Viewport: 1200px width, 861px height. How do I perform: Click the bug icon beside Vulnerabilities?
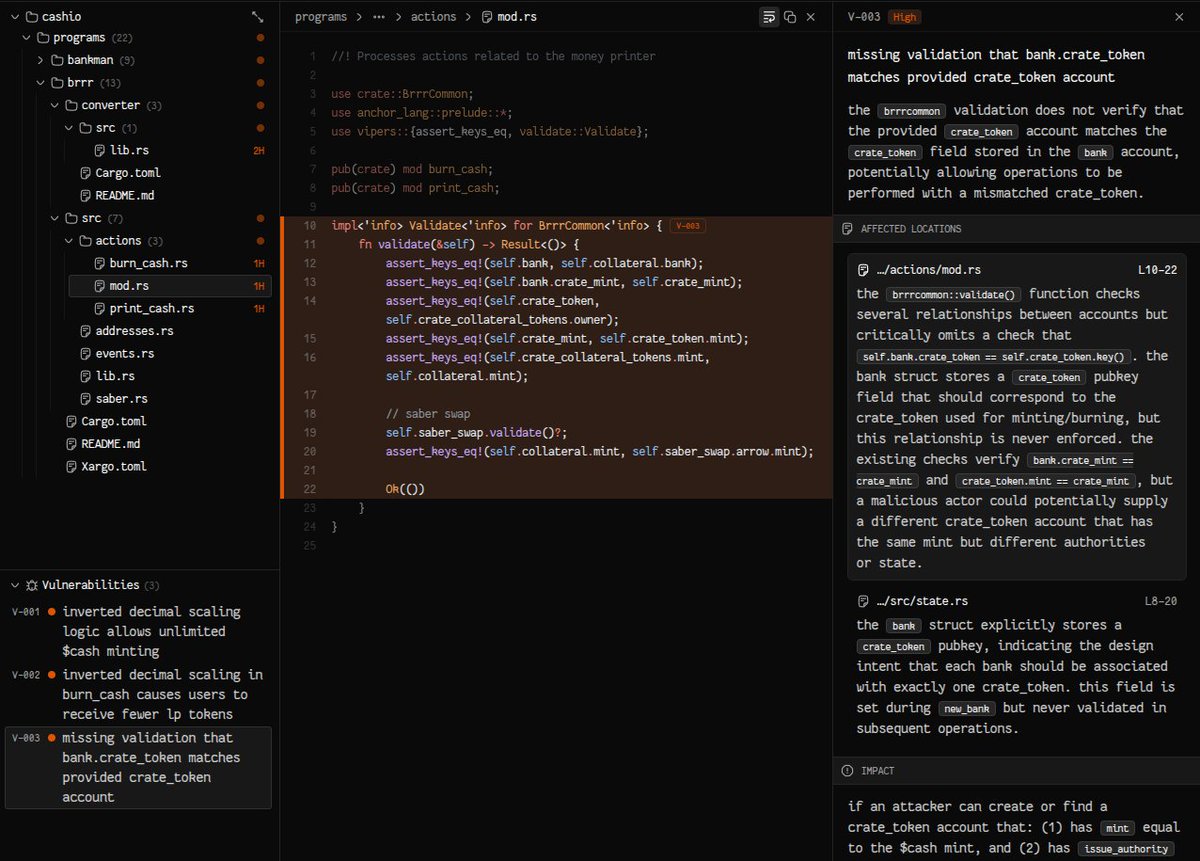coord(32,585)
